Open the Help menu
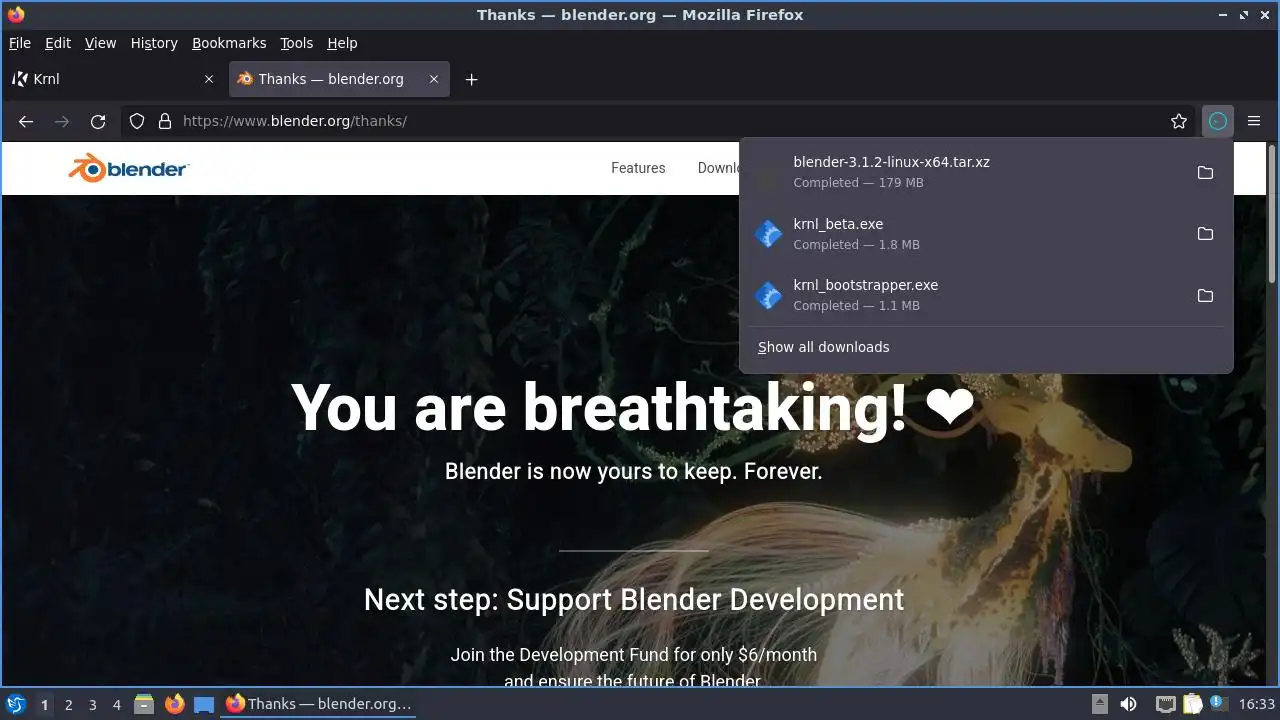The height and width of the screenshot is (720, 1280). [x=342, y=43]
